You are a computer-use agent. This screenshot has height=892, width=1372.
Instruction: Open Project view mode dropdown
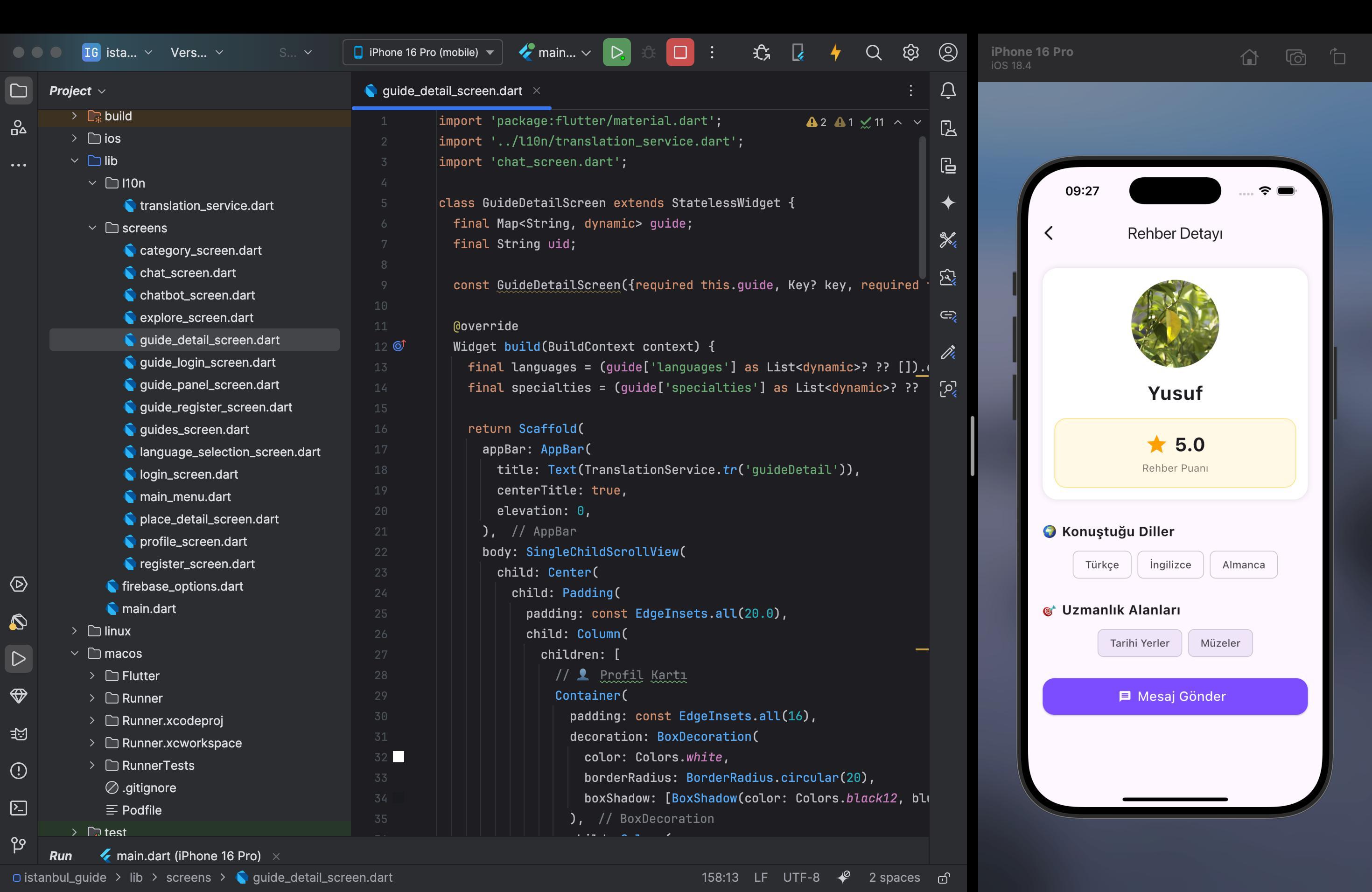pyautogui.click(x=77, y=91)
